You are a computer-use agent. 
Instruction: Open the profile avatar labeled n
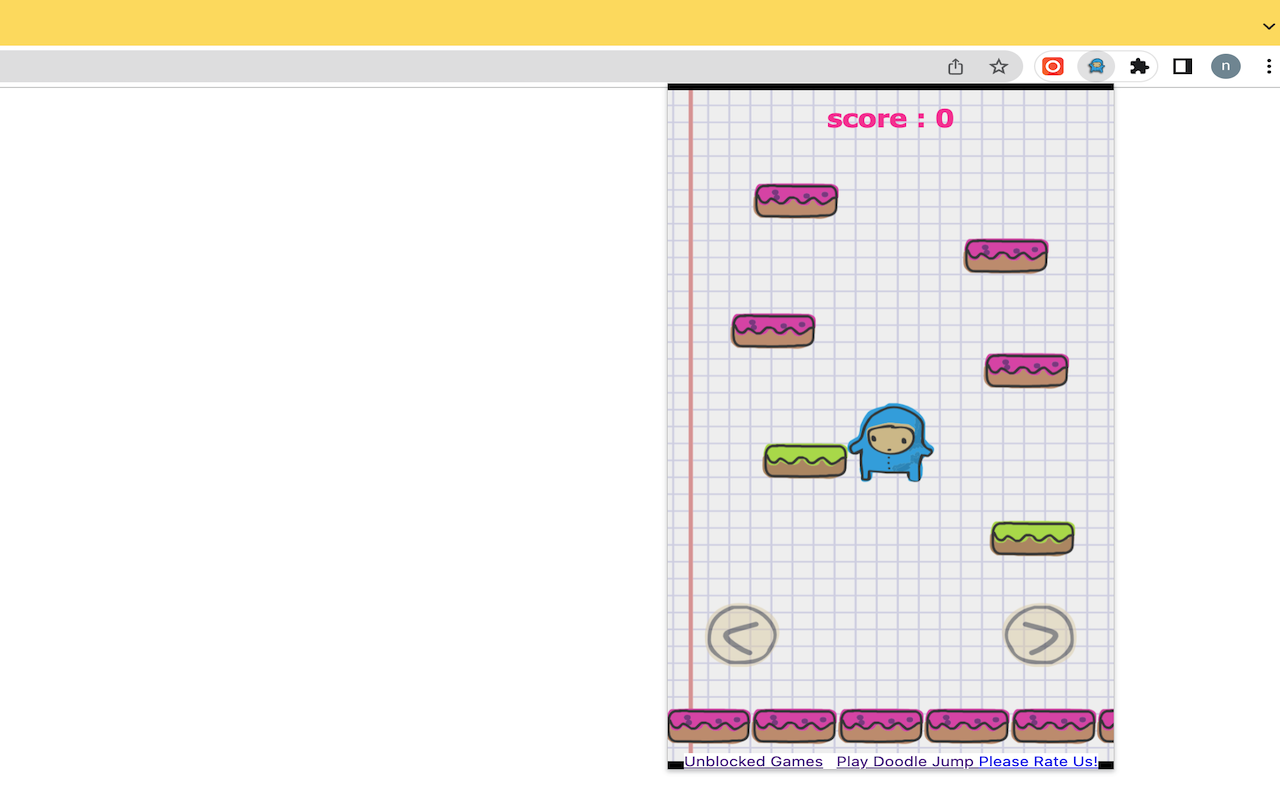[1226, 66]
